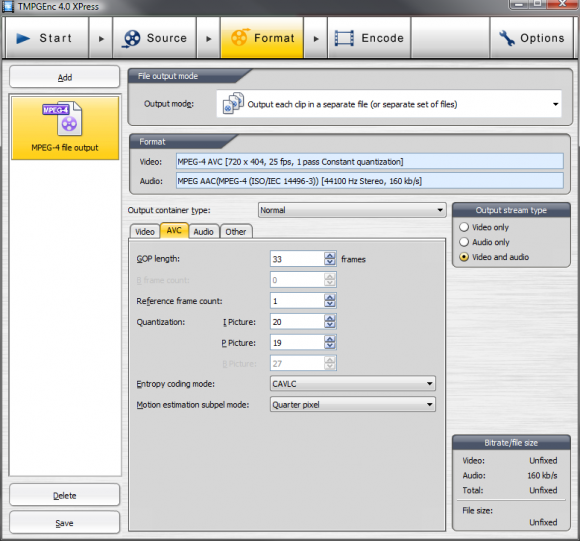
Task: Click the Audio format summary field
Action: pyautogui.click(x=370, y=181)
